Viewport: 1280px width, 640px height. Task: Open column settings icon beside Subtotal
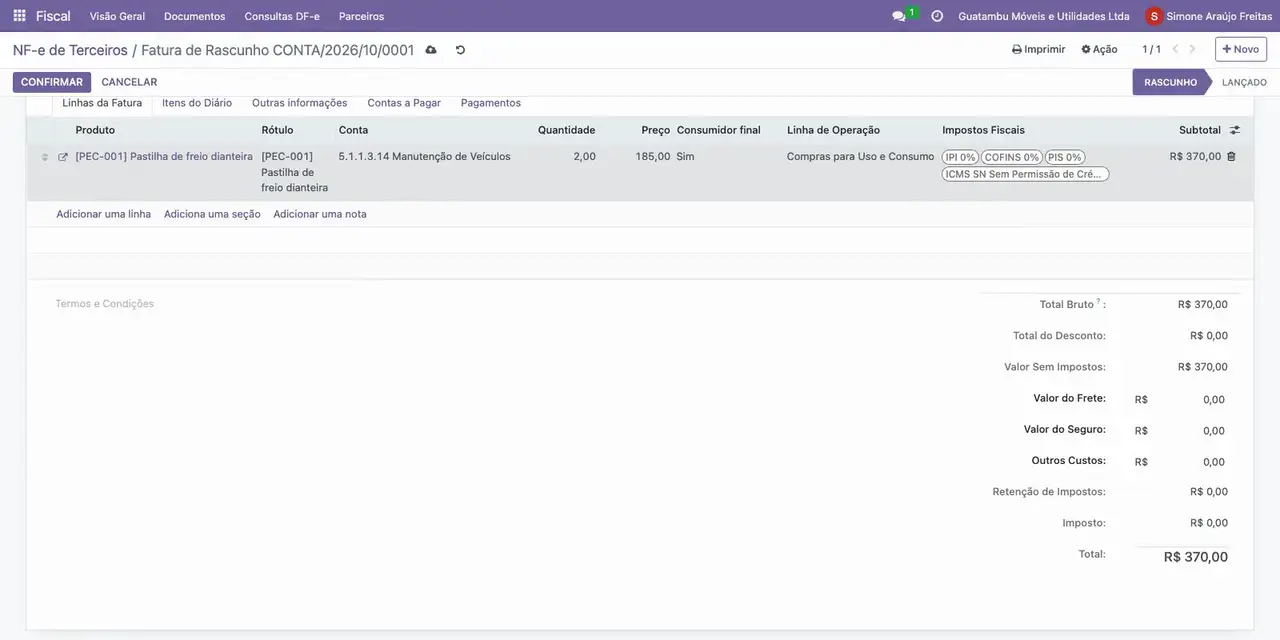1235,130
